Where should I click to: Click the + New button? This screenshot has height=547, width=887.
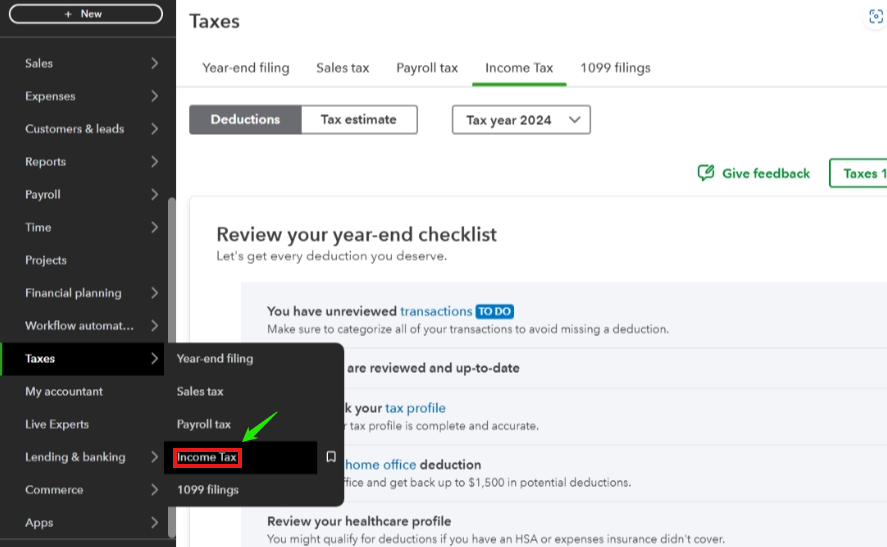[x=86, y=14]
